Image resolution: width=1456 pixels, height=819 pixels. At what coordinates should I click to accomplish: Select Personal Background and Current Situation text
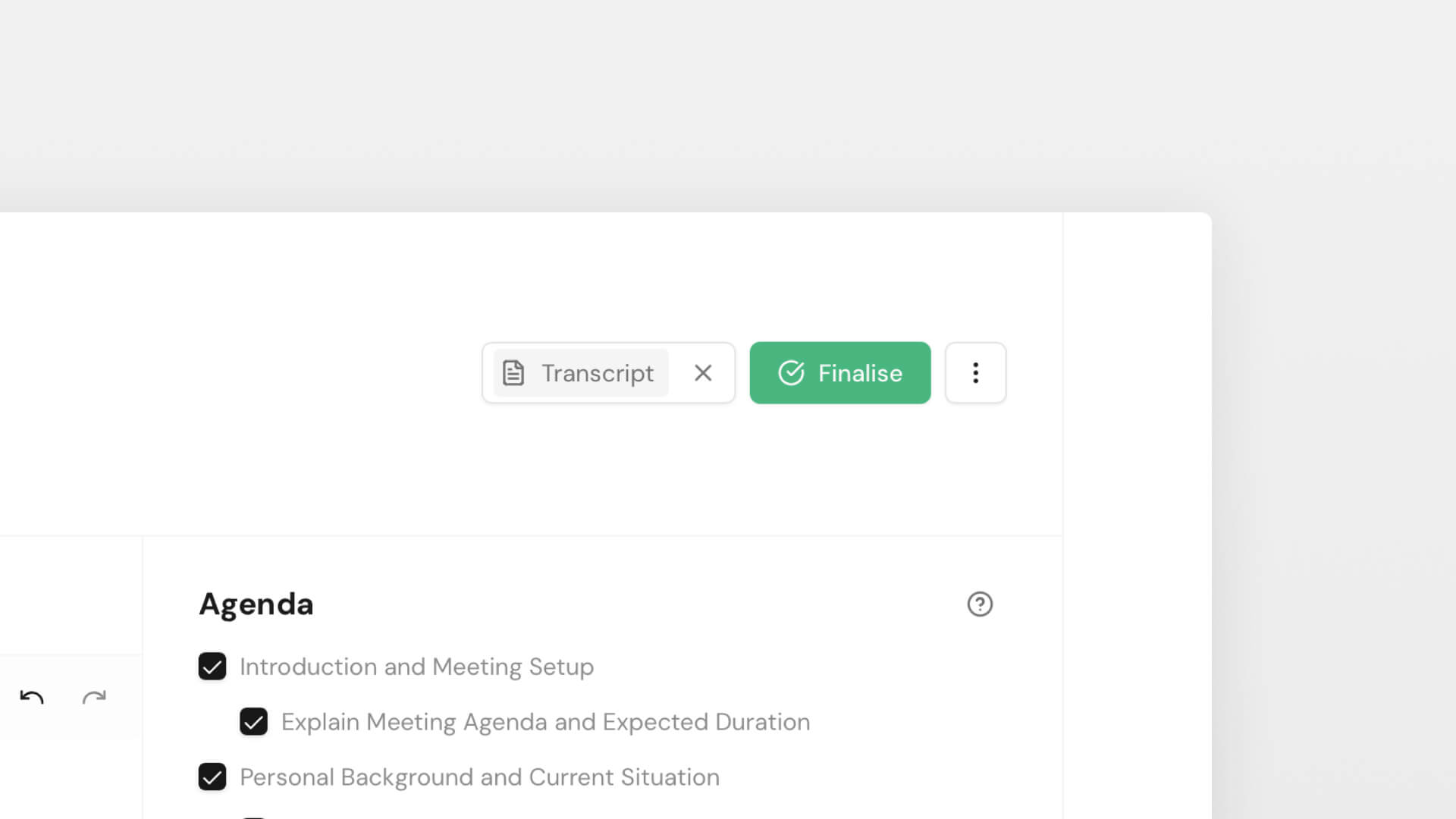click(479, 777)
